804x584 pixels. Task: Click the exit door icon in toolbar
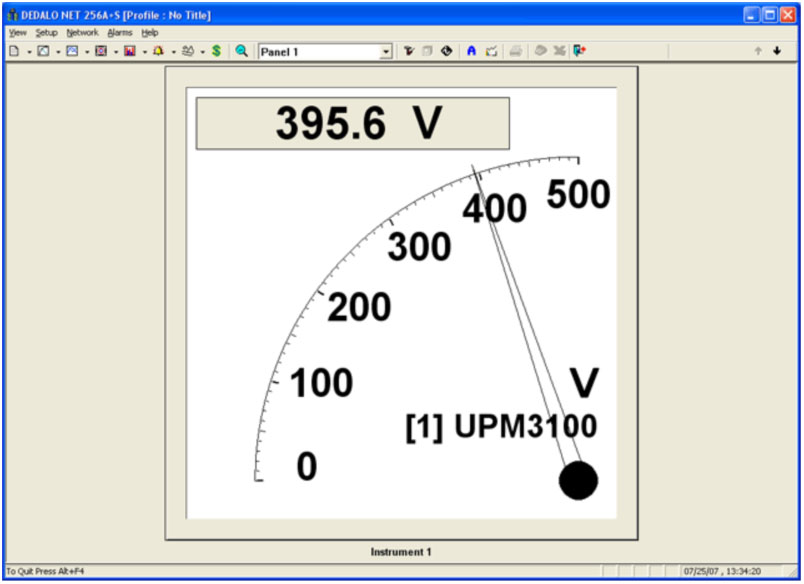(580, 51)
